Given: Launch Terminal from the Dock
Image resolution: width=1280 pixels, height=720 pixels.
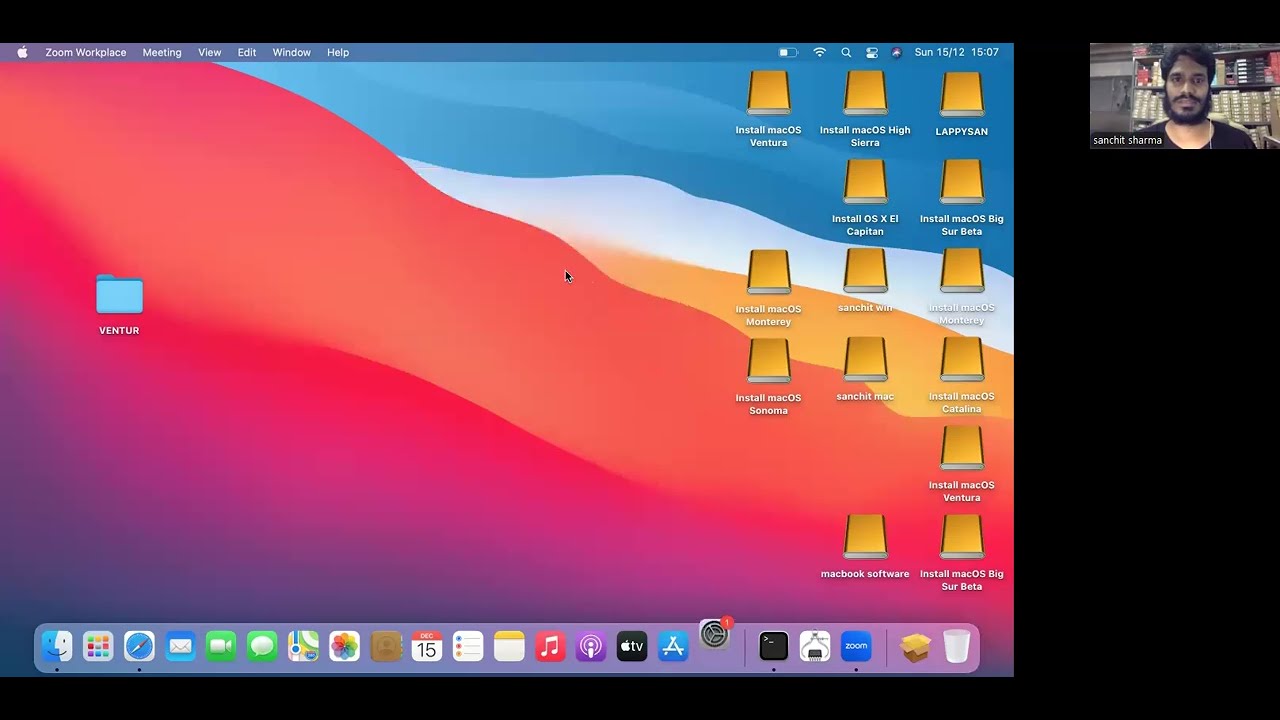Looking at the screenshot, I should pos(774,647).
